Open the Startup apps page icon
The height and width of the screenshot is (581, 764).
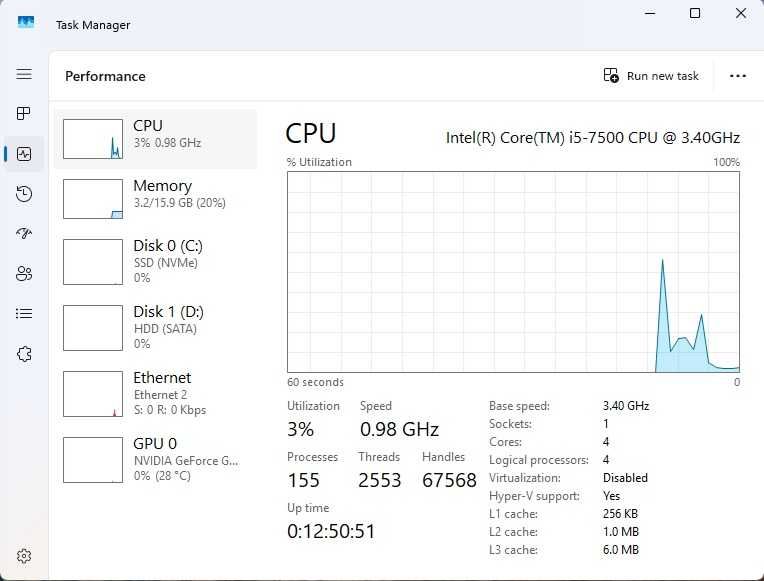click(x=24, y=234)
